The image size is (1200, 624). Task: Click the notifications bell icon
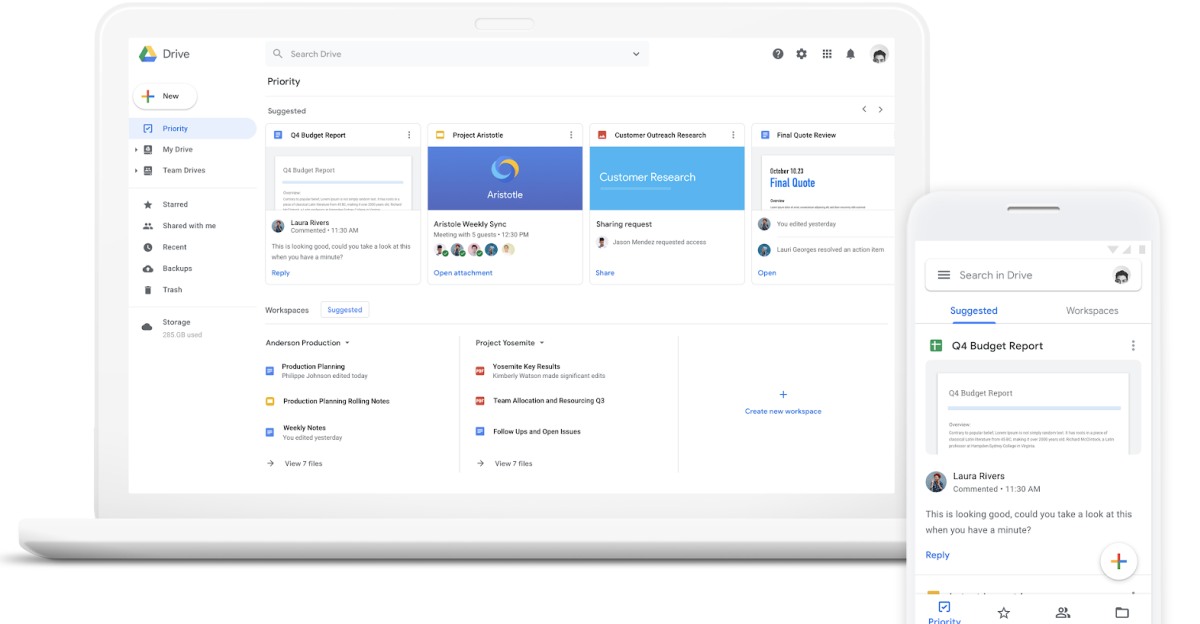pyautogui.click(x=851, y=54)
